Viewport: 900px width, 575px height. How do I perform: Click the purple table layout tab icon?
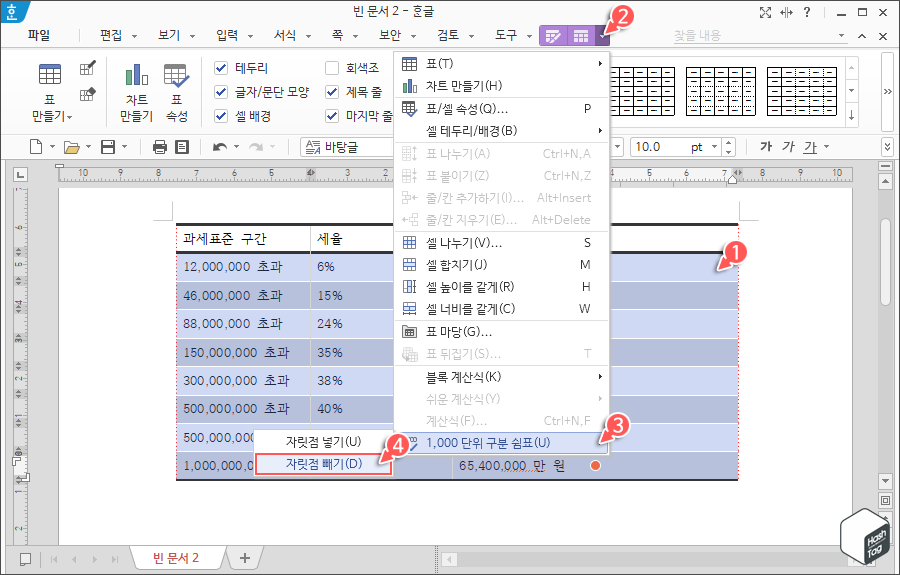coord(581,36)
